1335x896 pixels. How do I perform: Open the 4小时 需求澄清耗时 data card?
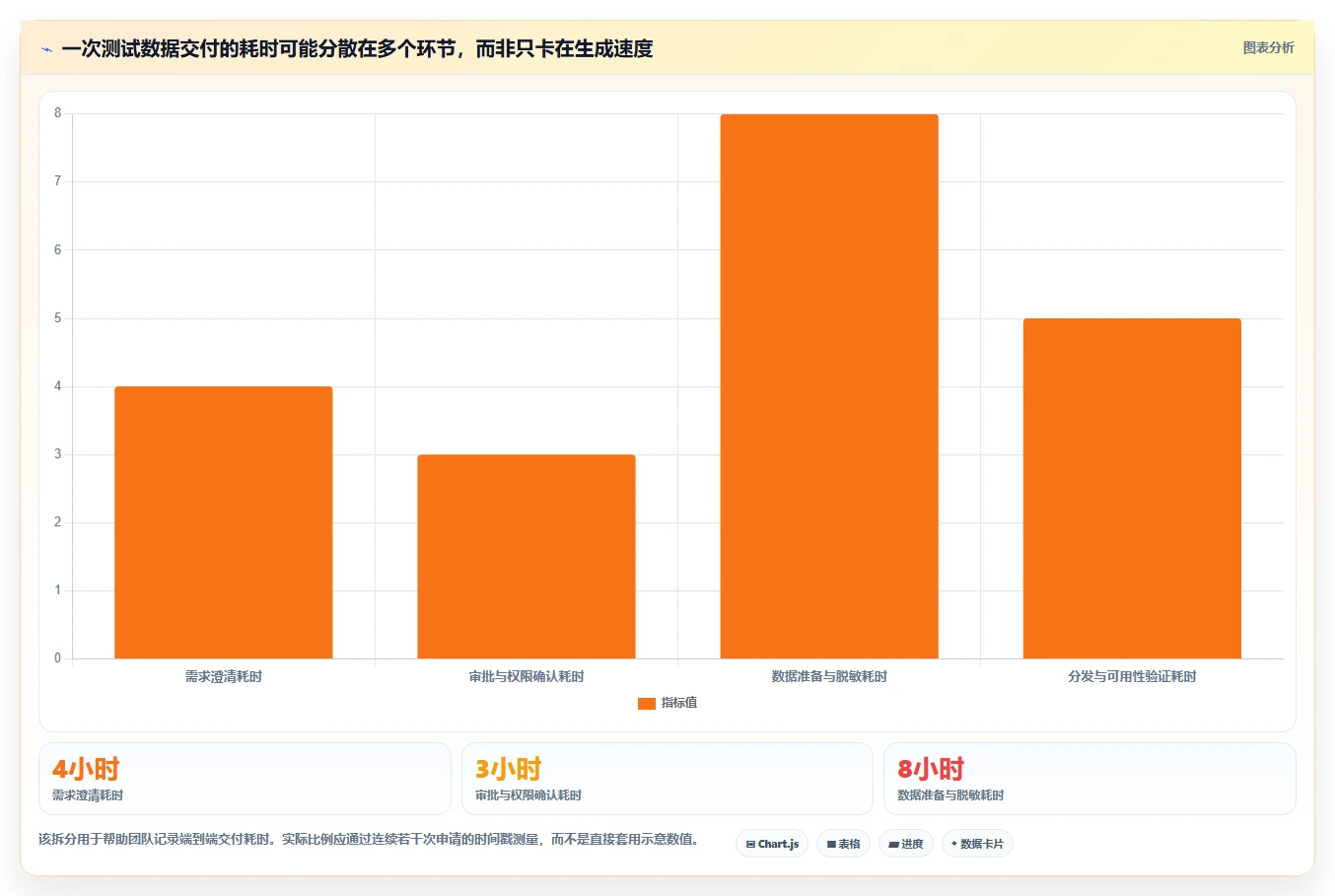[245, 779]
